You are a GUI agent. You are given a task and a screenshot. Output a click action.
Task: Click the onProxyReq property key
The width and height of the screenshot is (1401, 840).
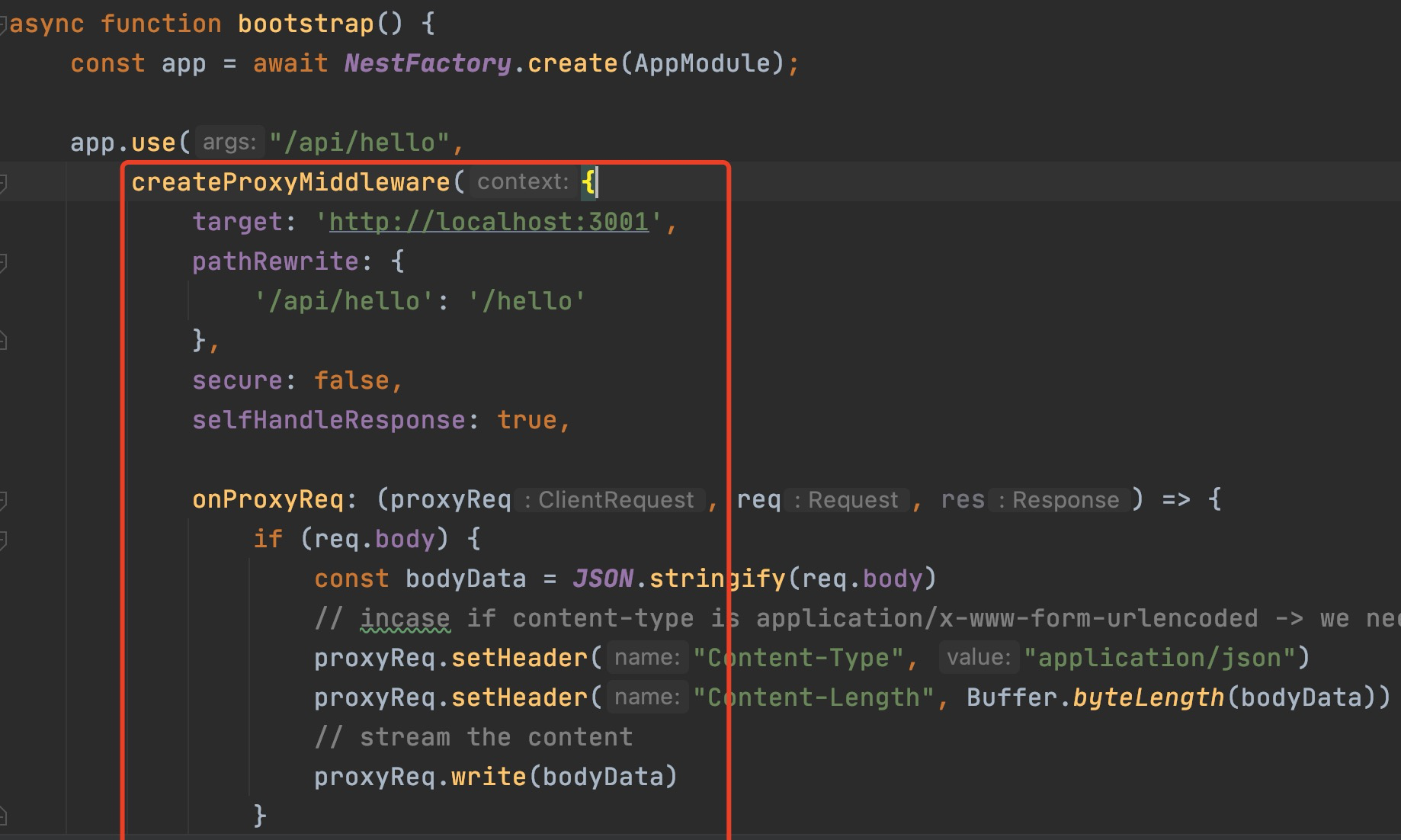(x=268, y=499)
